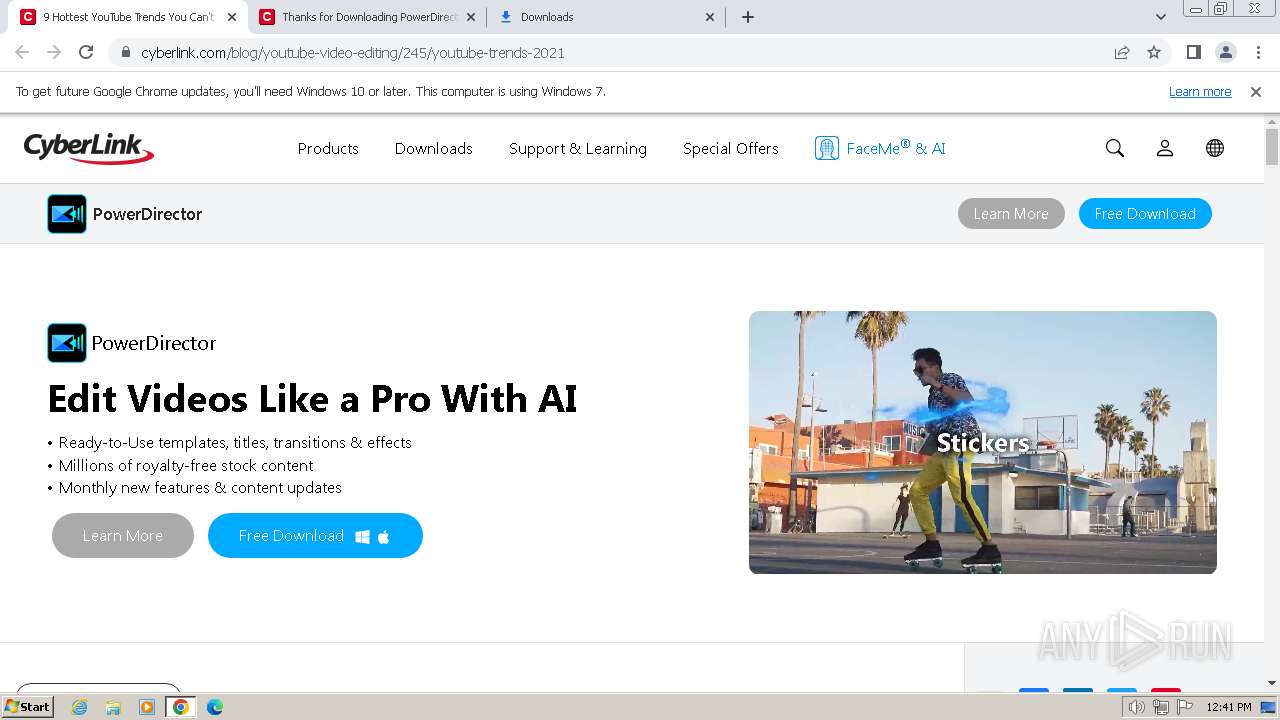This screenshot has width=1280, height=720.
Task: Open Microsoft Edge from taskbar
Action: coord(215,707)
